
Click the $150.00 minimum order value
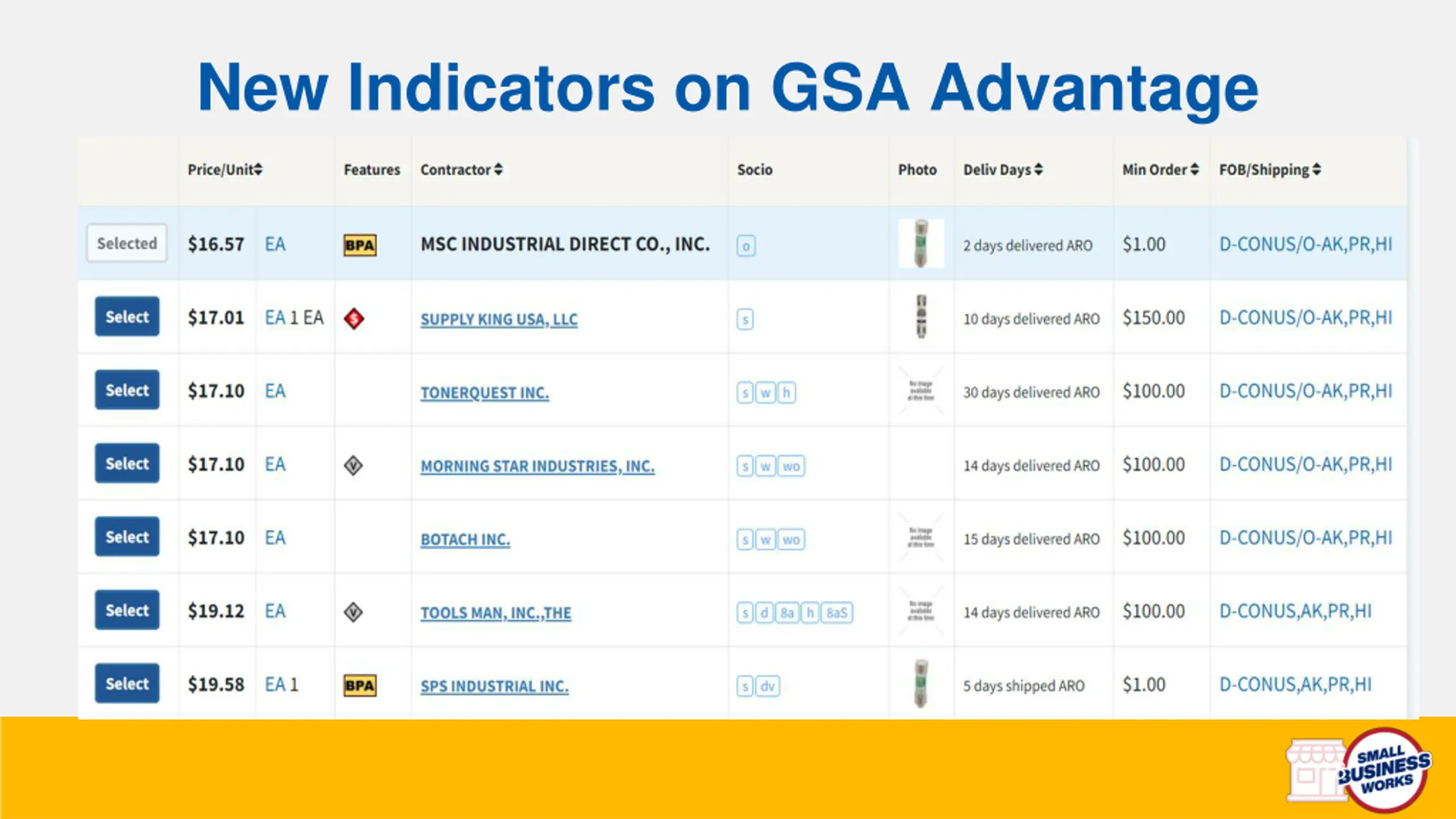(1153, 318)
